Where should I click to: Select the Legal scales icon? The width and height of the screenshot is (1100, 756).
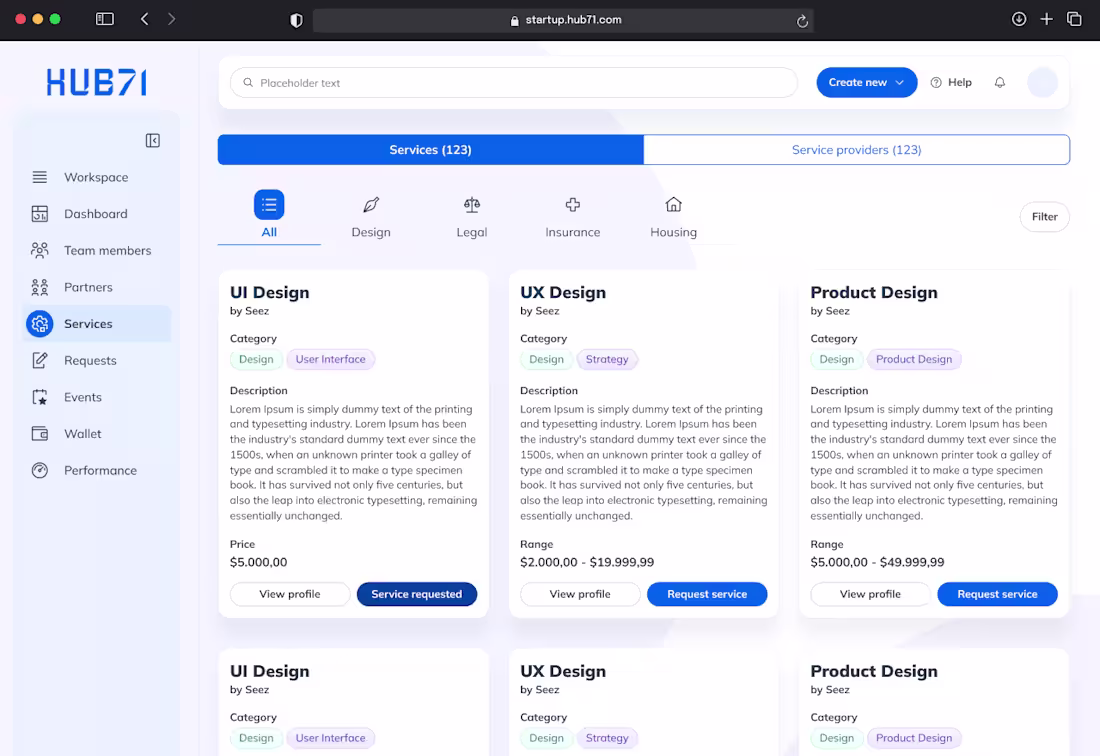click(x=471, y=205)
